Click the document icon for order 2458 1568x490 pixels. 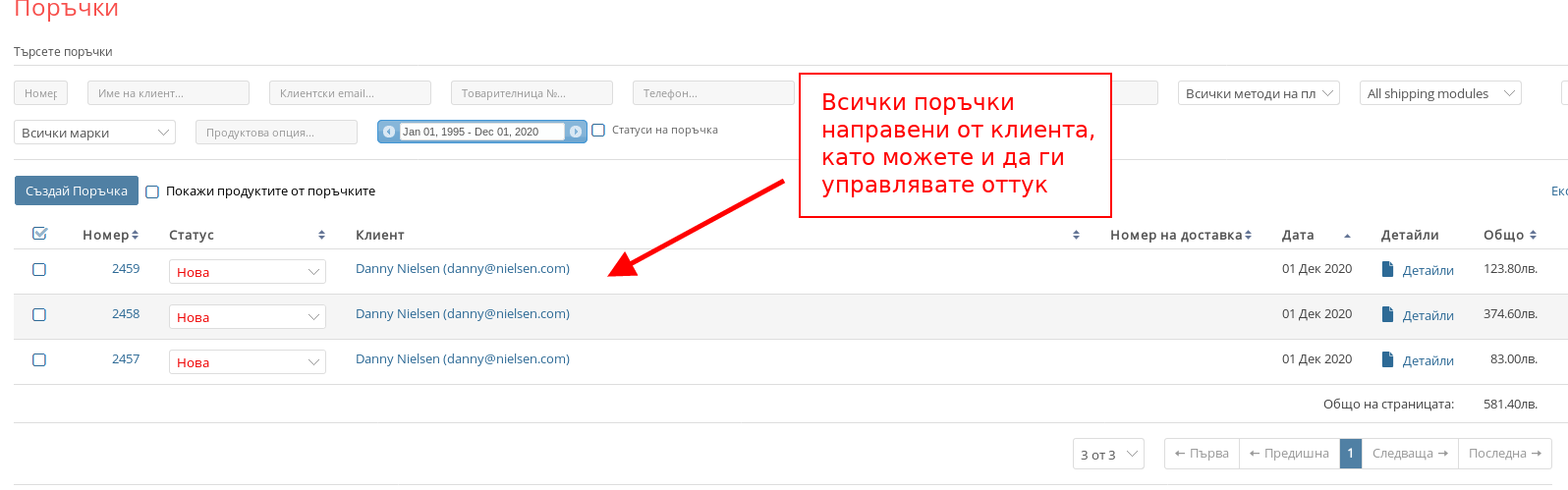pyautogui.click(x=1387, y=314)
